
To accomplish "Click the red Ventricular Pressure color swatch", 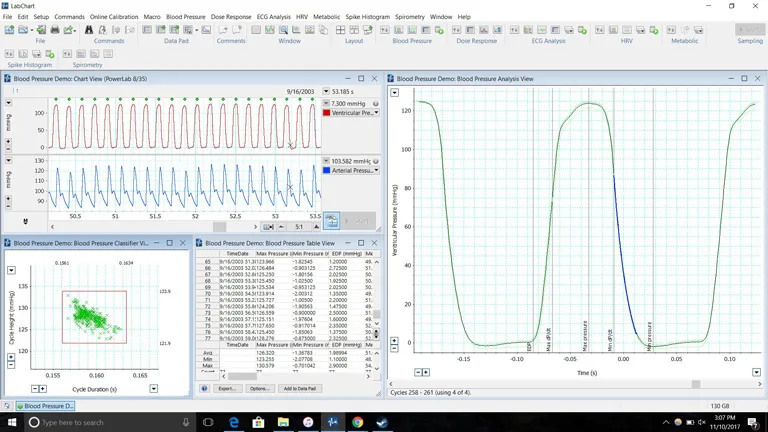I will coord(326,113).
